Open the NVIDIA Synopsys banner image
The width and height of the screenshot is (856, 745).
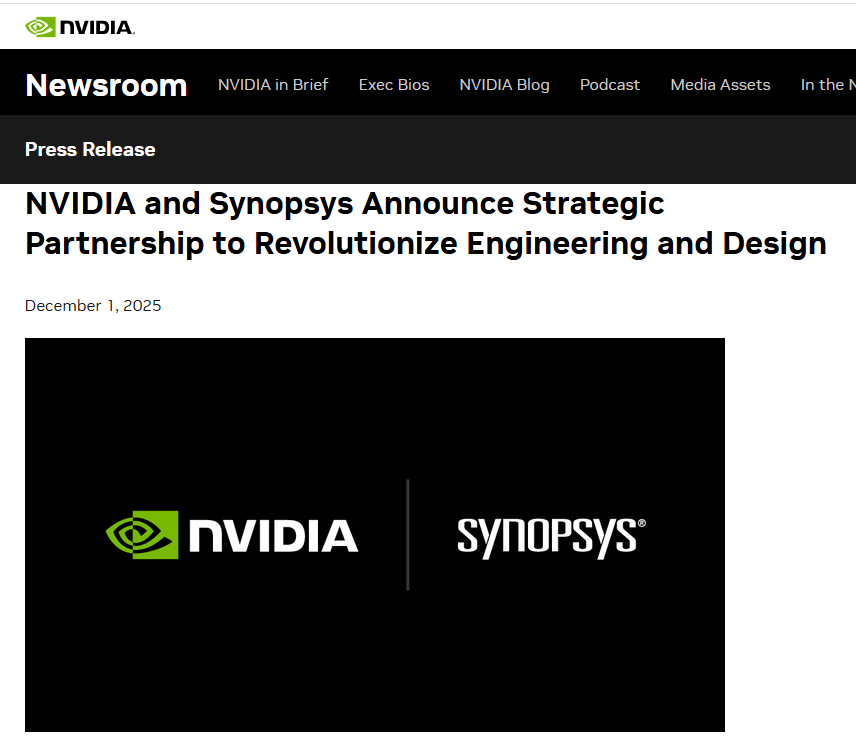point(375,535)
